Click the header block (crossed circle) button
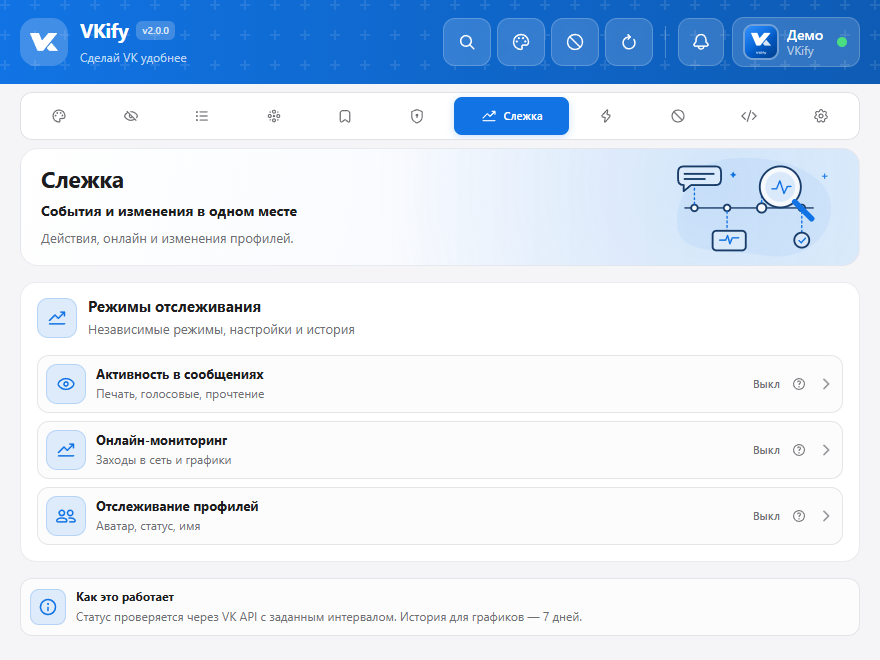The width and height of the screenshot is (880, 660). (x=575, y=42)
